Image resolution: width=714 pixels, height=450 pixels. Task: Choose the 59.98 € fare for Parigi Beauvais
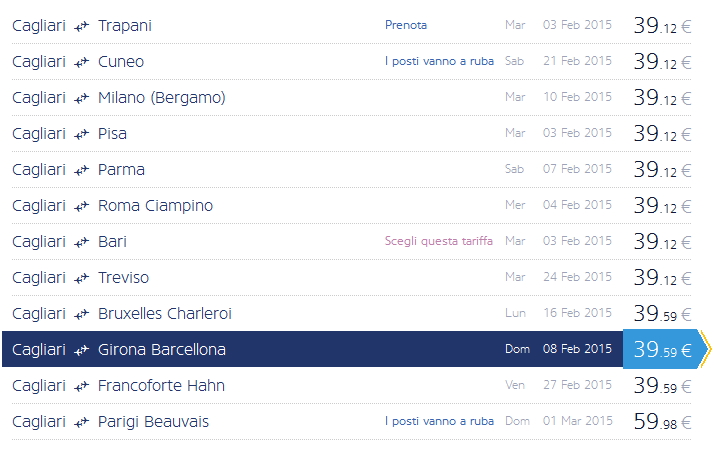tap(662, 422)
